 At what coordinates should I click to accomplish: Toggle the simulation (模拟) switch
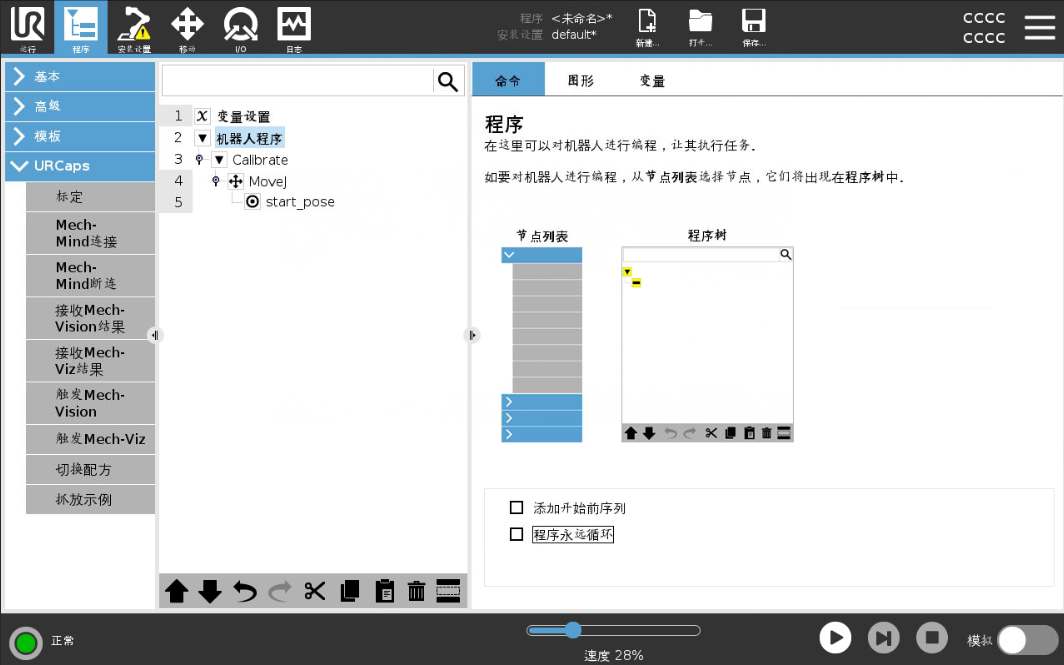[x=1027, y=640]
